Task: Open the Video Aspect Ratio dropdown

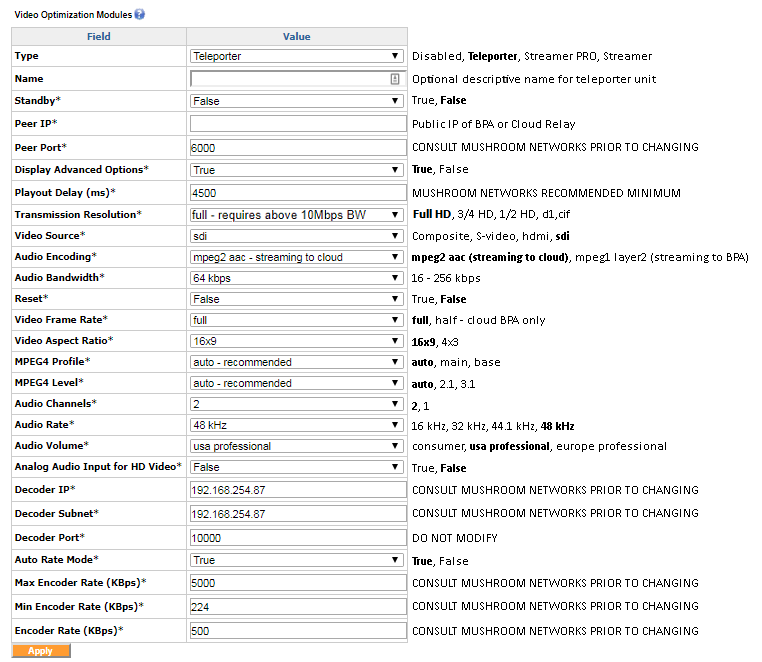Action: [296, 341]
